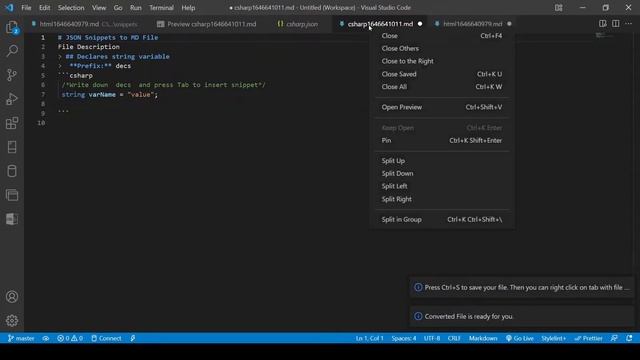640x360 pixels.
Task: Open the database view in activity bar
Action: [12, 171]
